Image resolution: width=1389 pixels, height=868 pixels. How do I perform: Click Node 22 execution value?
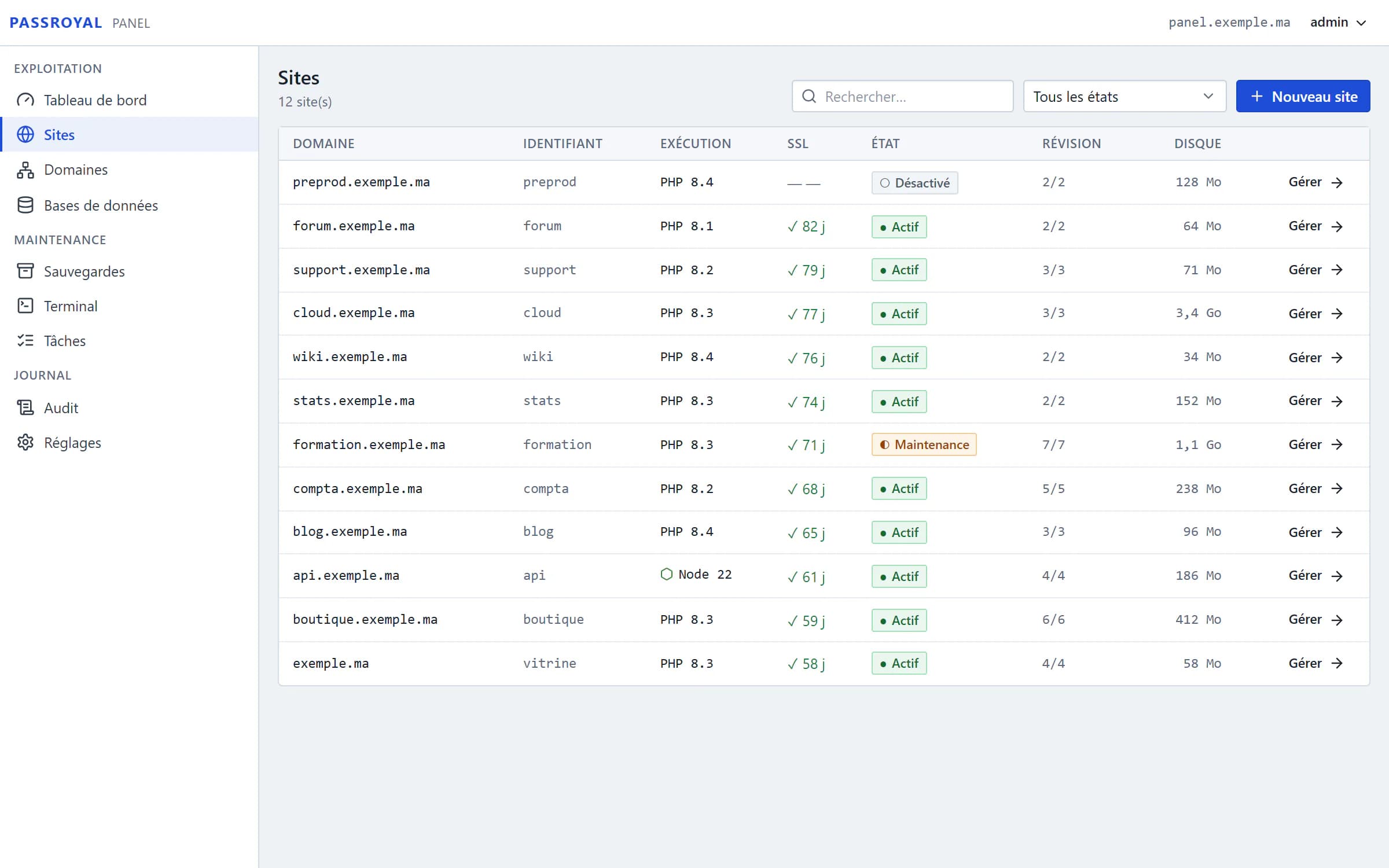pyautogui.click(x=696, y=574)
